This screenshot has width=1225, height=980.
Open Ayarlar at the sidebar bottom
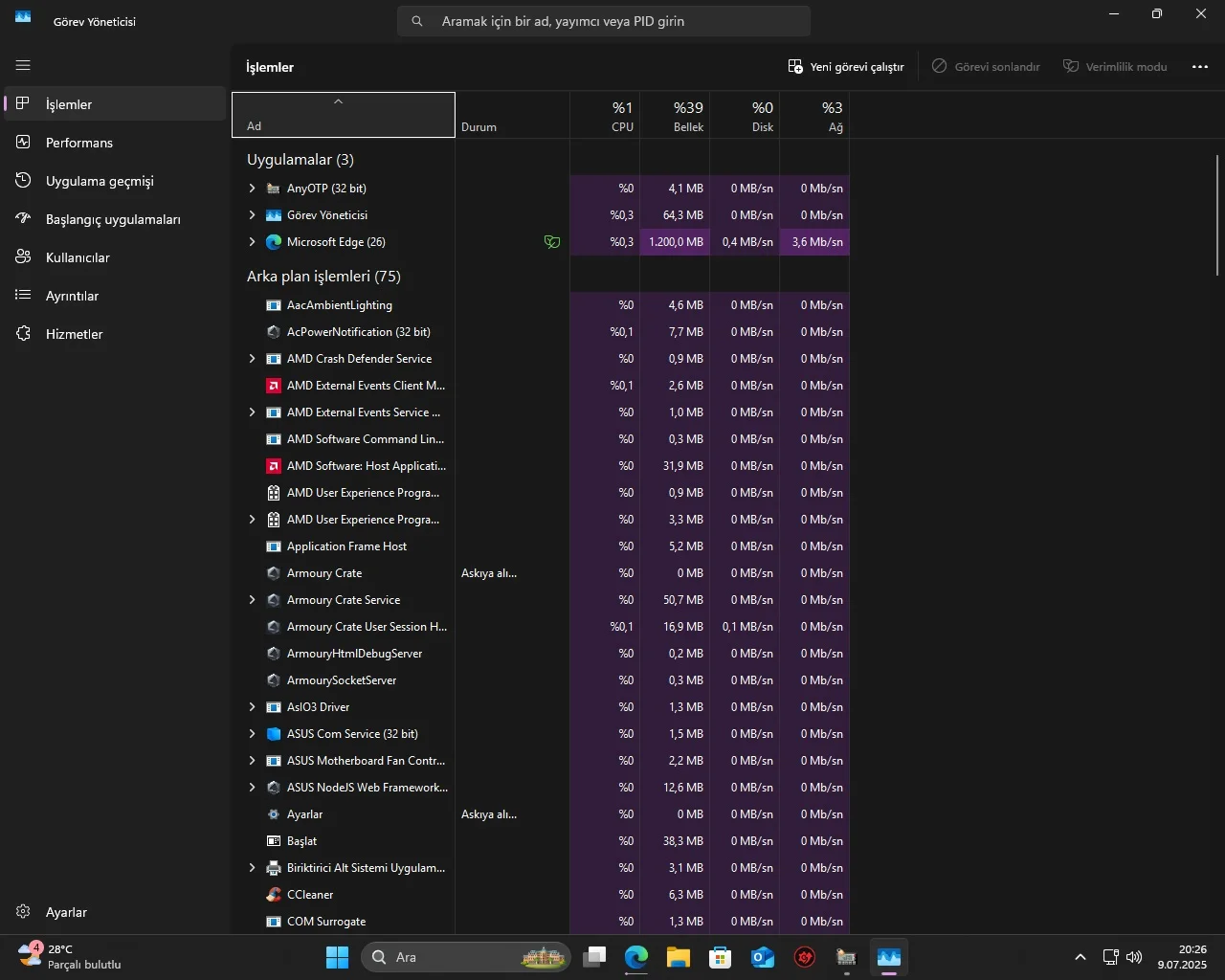pos(66,912)
